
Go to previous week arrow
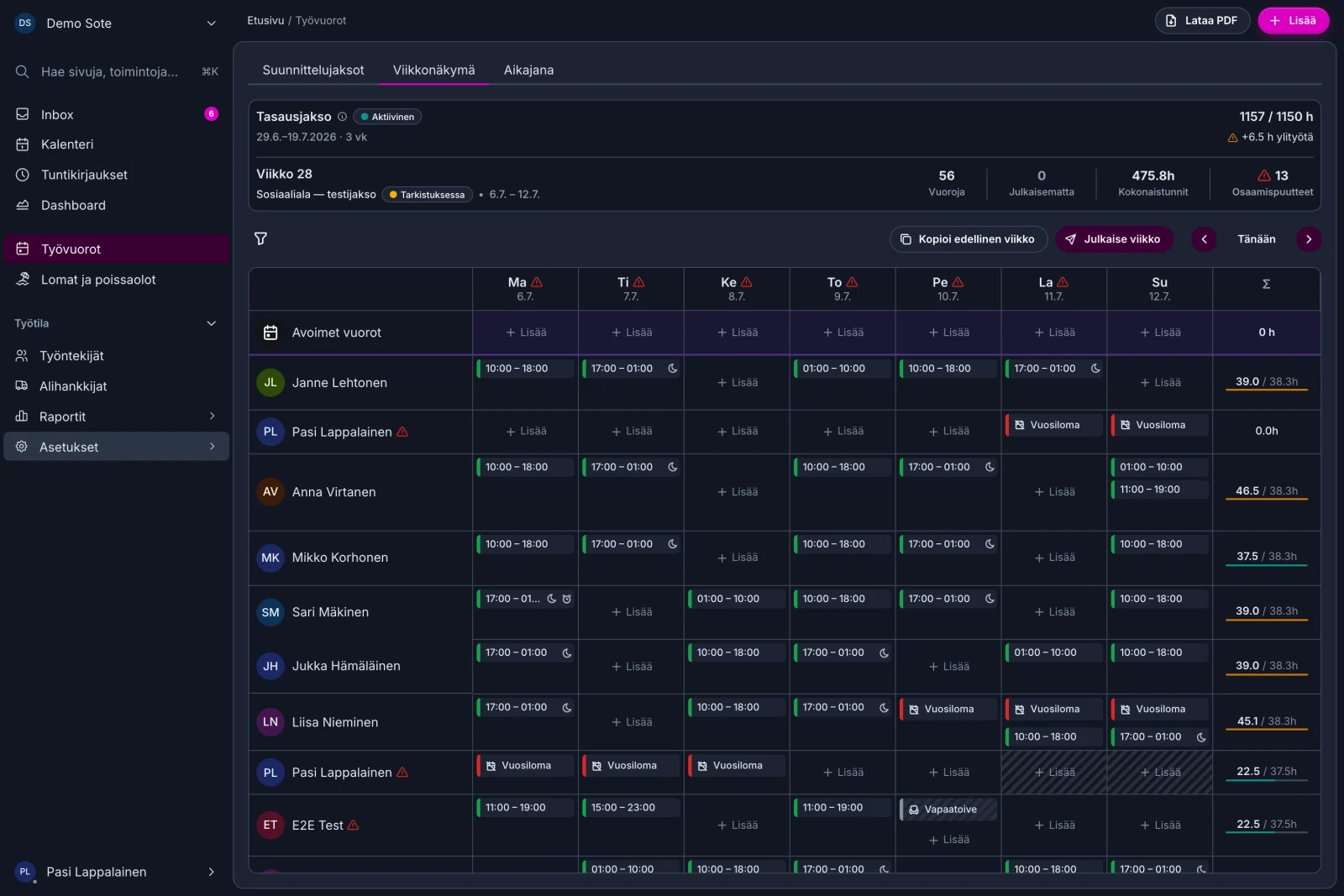(1204, 239)
